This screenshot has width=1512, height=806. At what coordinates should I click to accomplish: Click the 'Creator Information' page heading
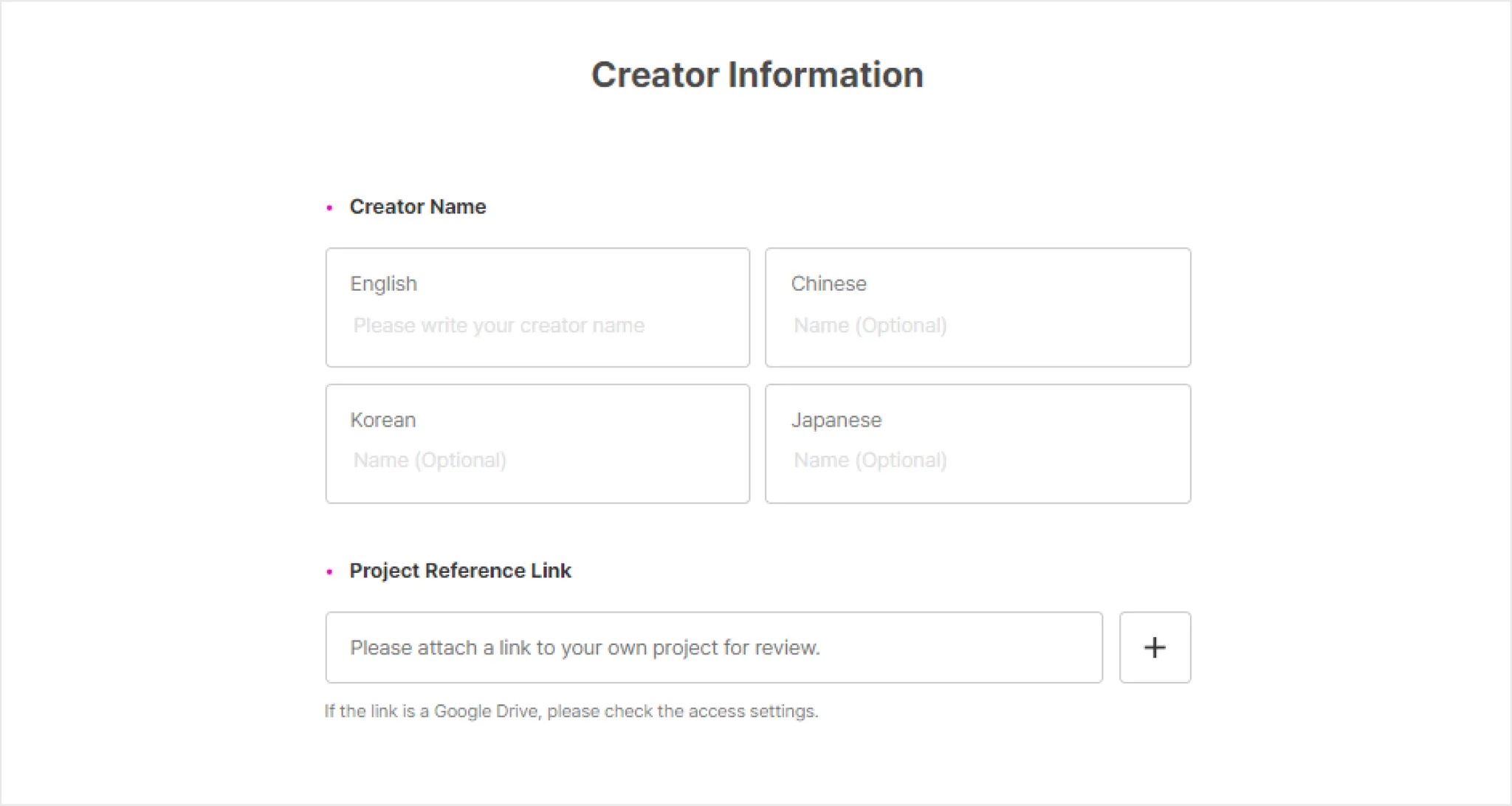point(757,75)
